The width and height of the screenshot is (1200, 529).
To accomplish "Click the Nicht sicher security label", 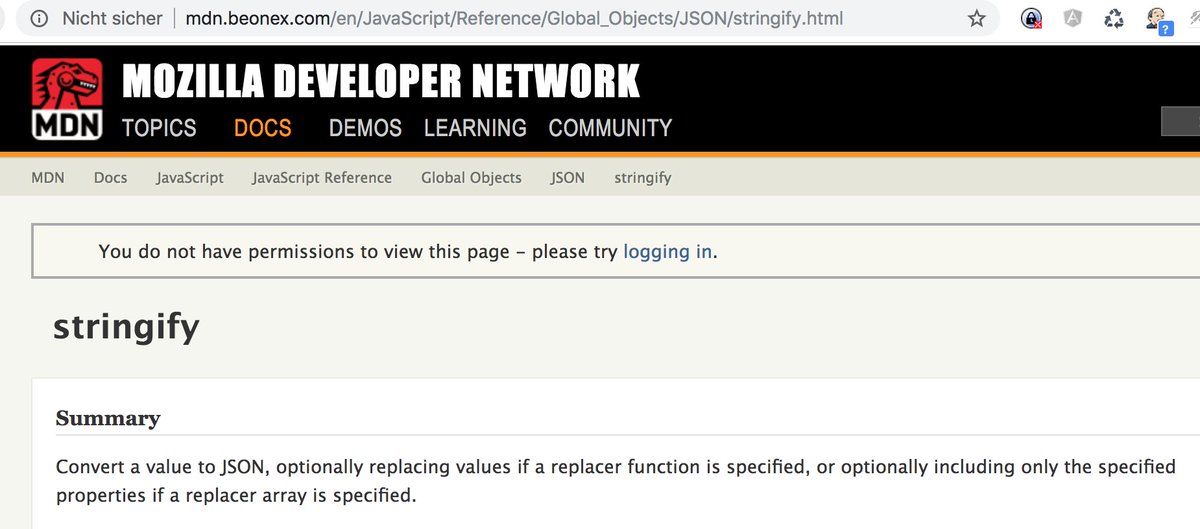I will (110, 18).
